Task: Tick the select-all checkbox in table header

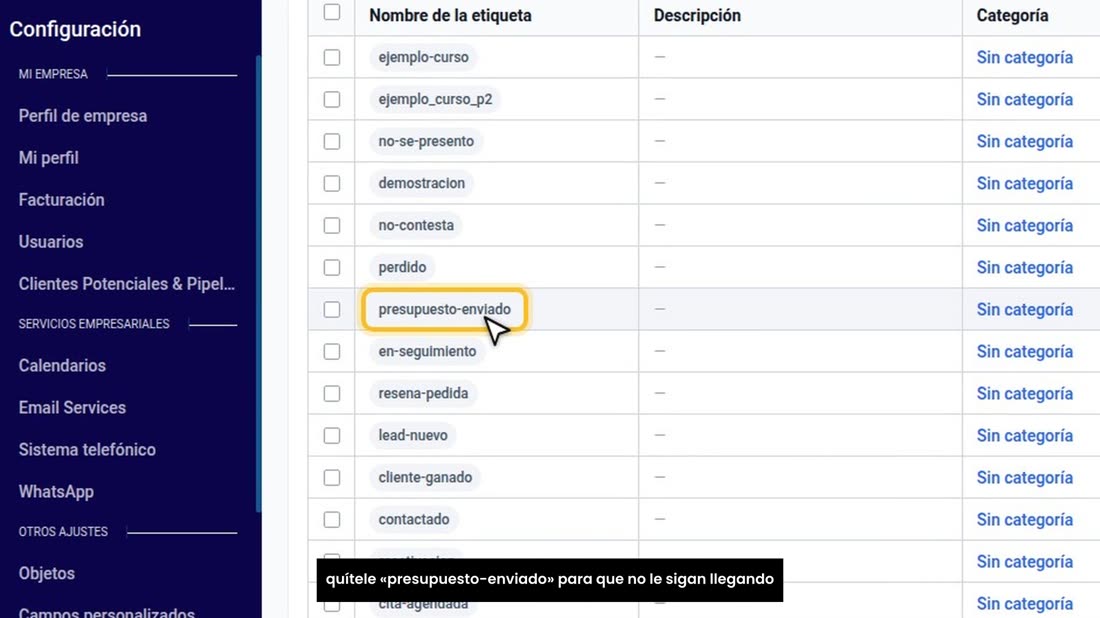Action: [x=332, y=12]
